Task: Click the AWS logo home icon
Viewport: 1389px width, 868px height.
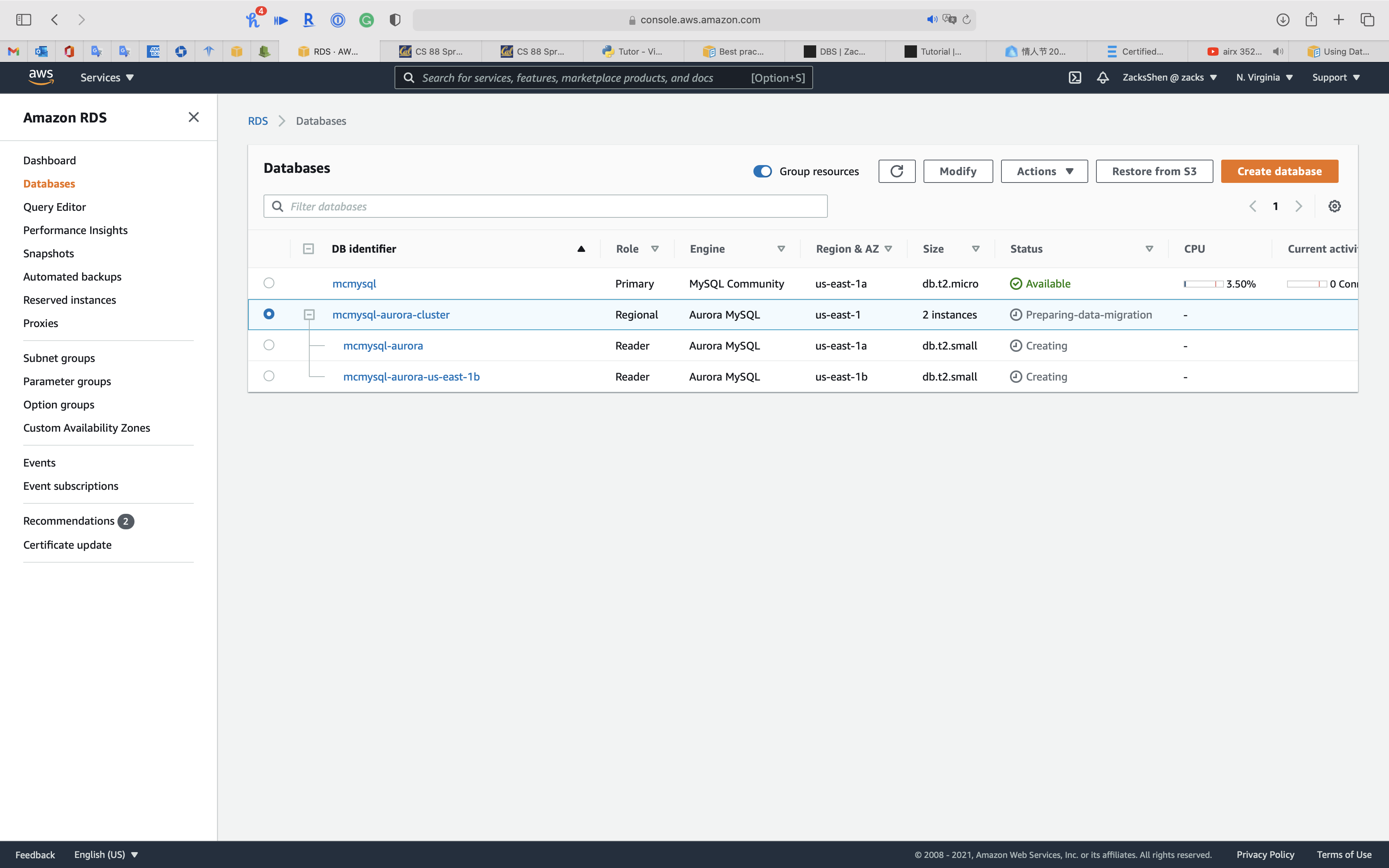Action: tap(41, 77)
